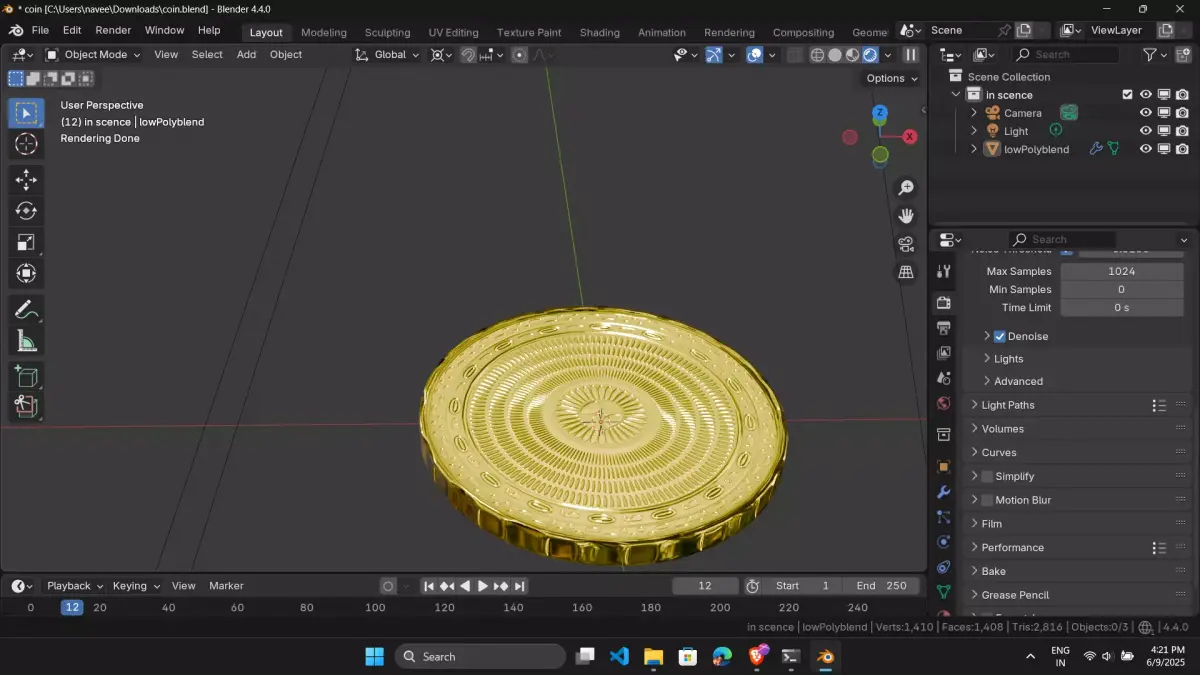Click the pan view hand icon
Screen dimensions: 1200x675
(x=906, y=216)
